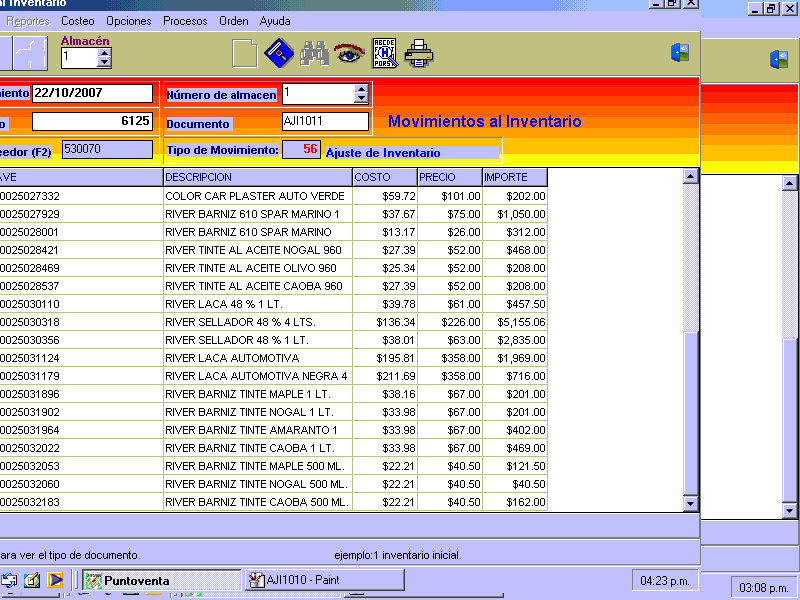
Task: Click the blank new document icon
Action: pyautogui.click(x=245, y=53)
